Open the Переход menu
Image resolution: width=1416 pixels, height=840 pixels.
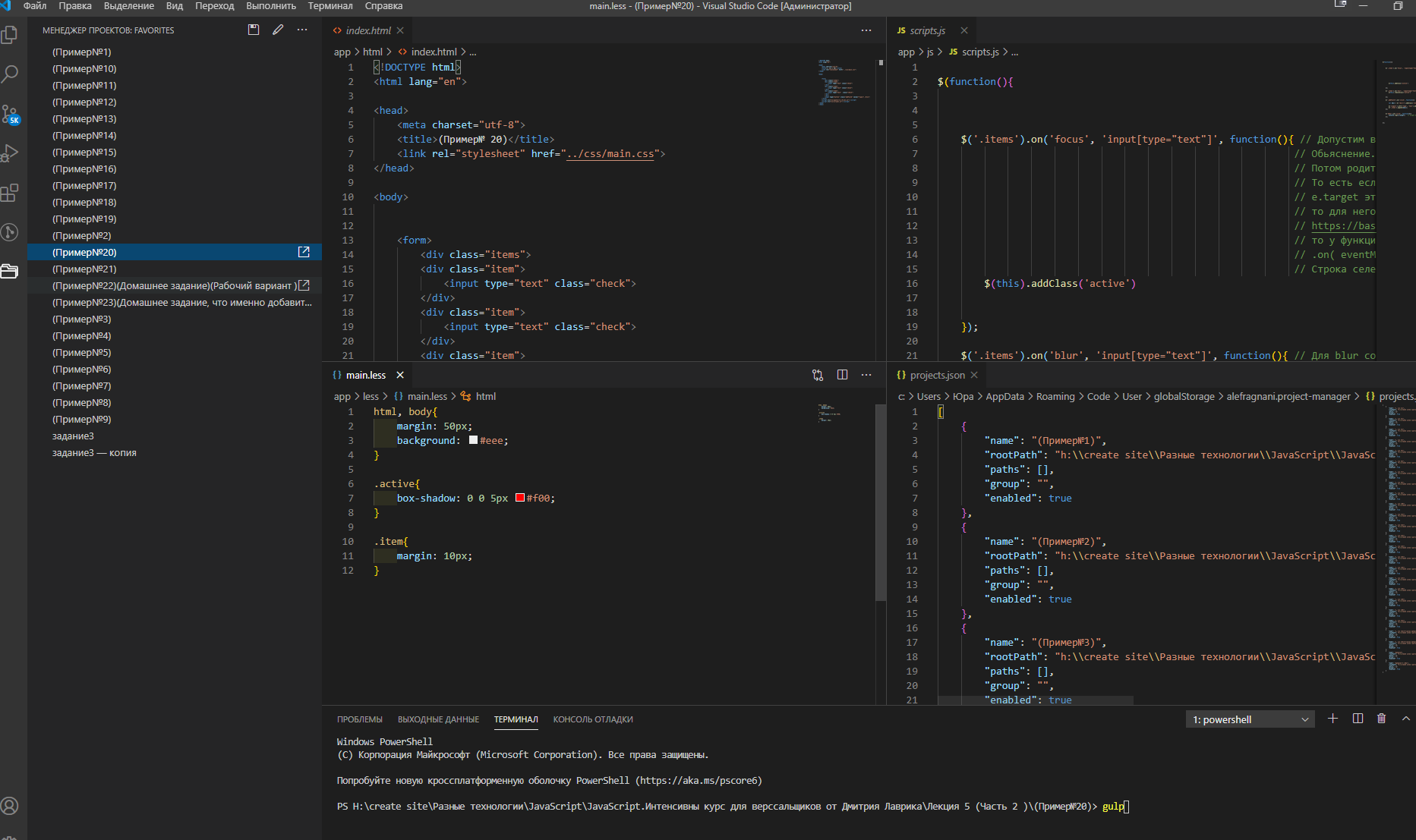click(215, 6)
